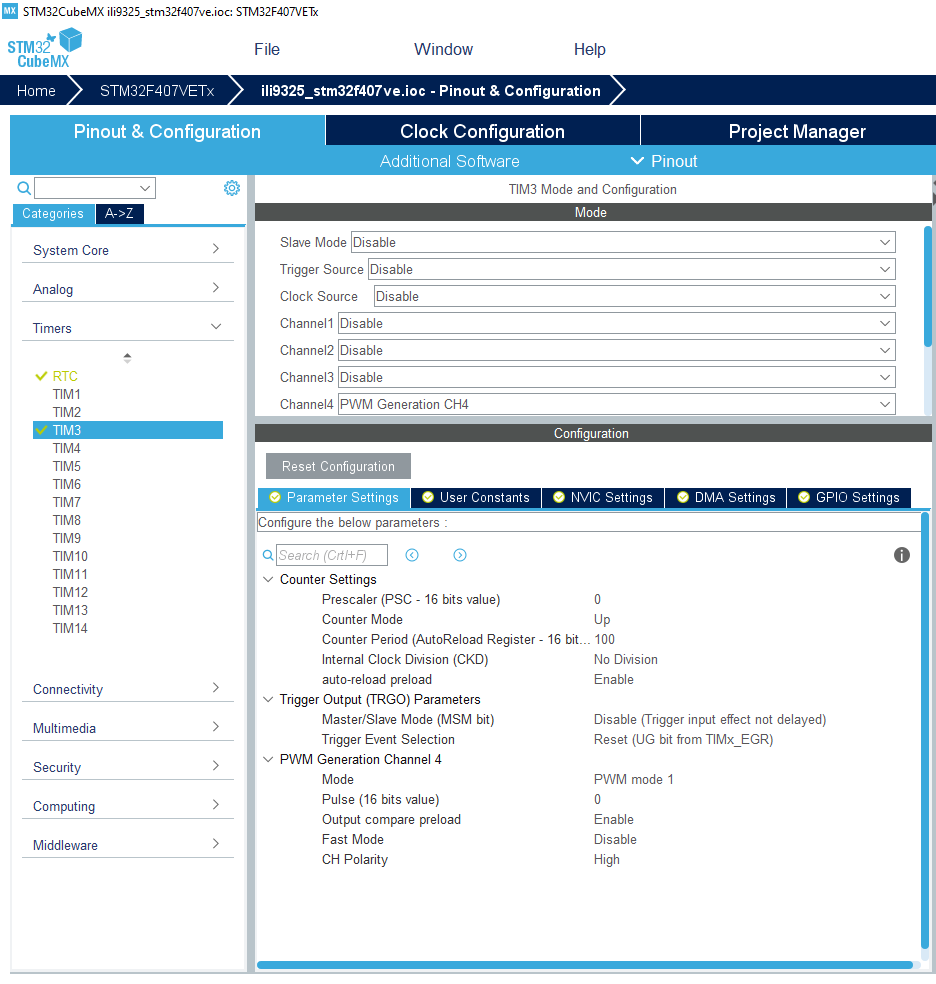The height and width of the screenshot is (984, 936).
Task: Click the STM32CubeMX logo
Action: click(44, 48)
